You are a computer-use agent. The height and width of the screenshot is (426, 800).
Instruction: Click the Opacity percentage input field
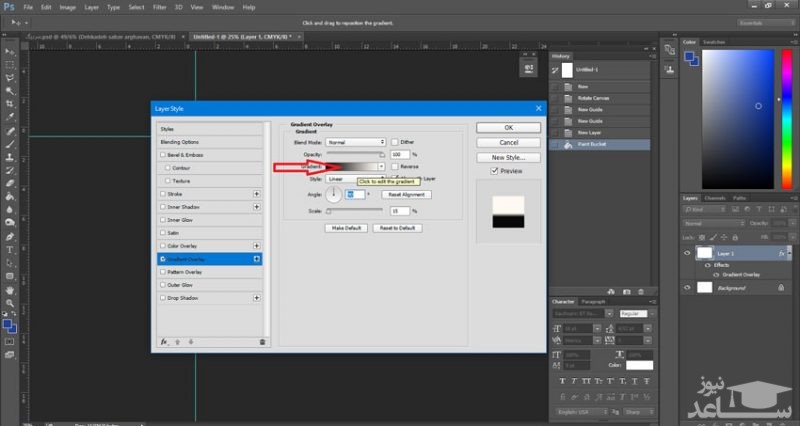pyautogui.click(x=400, y=154)
